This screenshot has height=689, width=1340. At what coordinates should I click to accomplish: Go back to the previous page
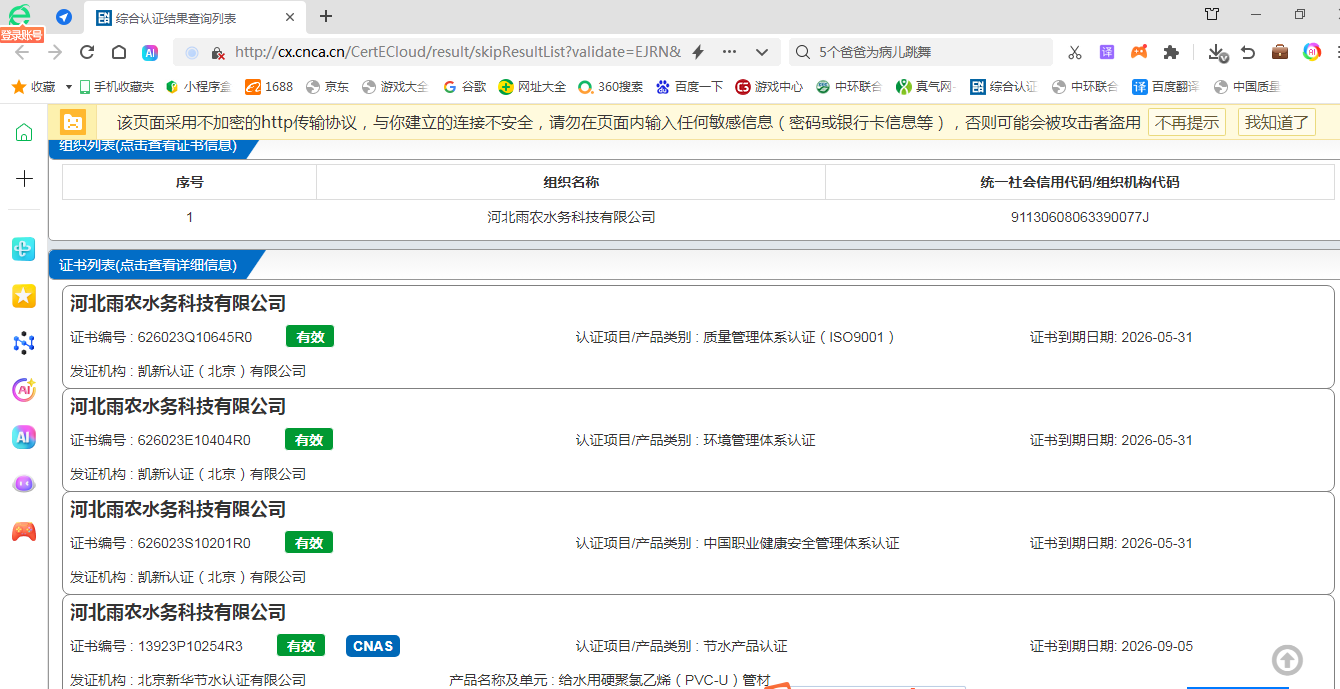[22, 52]
